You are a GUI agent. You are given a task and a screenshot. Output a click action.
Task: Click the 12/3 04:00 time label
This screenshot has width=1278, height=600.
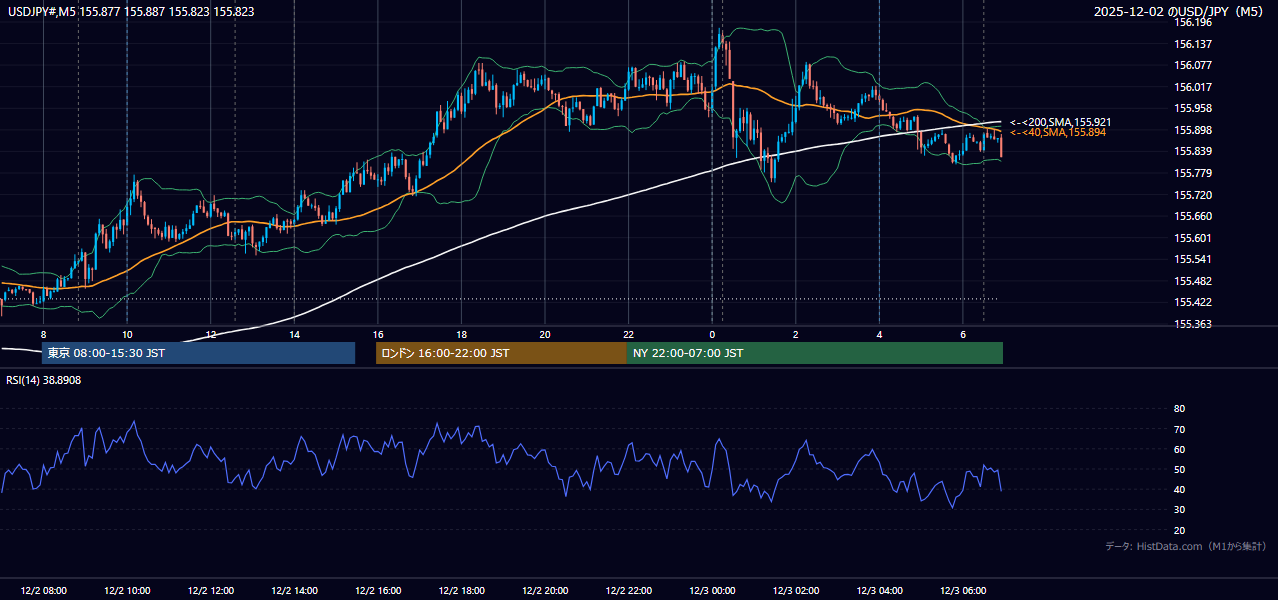tap(879, 591)
